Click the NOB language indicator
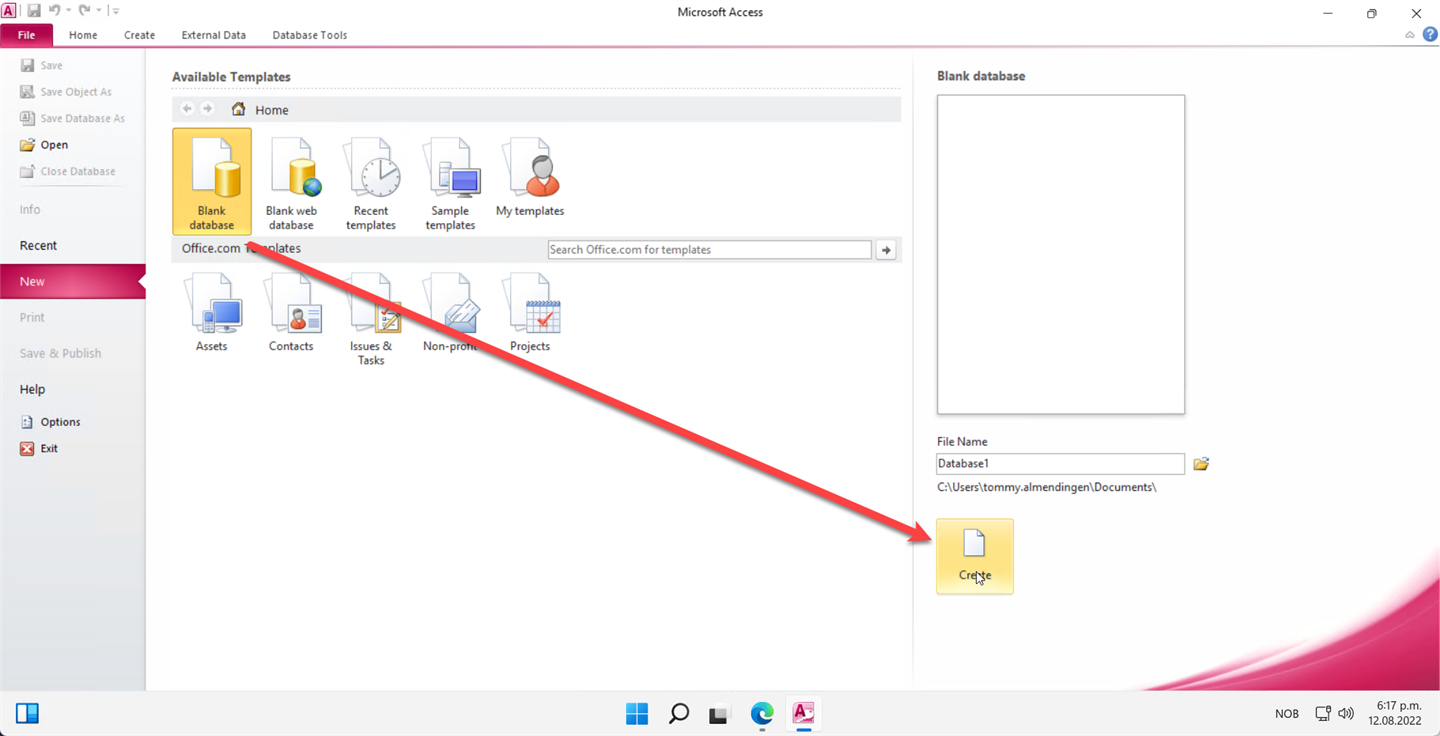 (x=1287, y=714)
